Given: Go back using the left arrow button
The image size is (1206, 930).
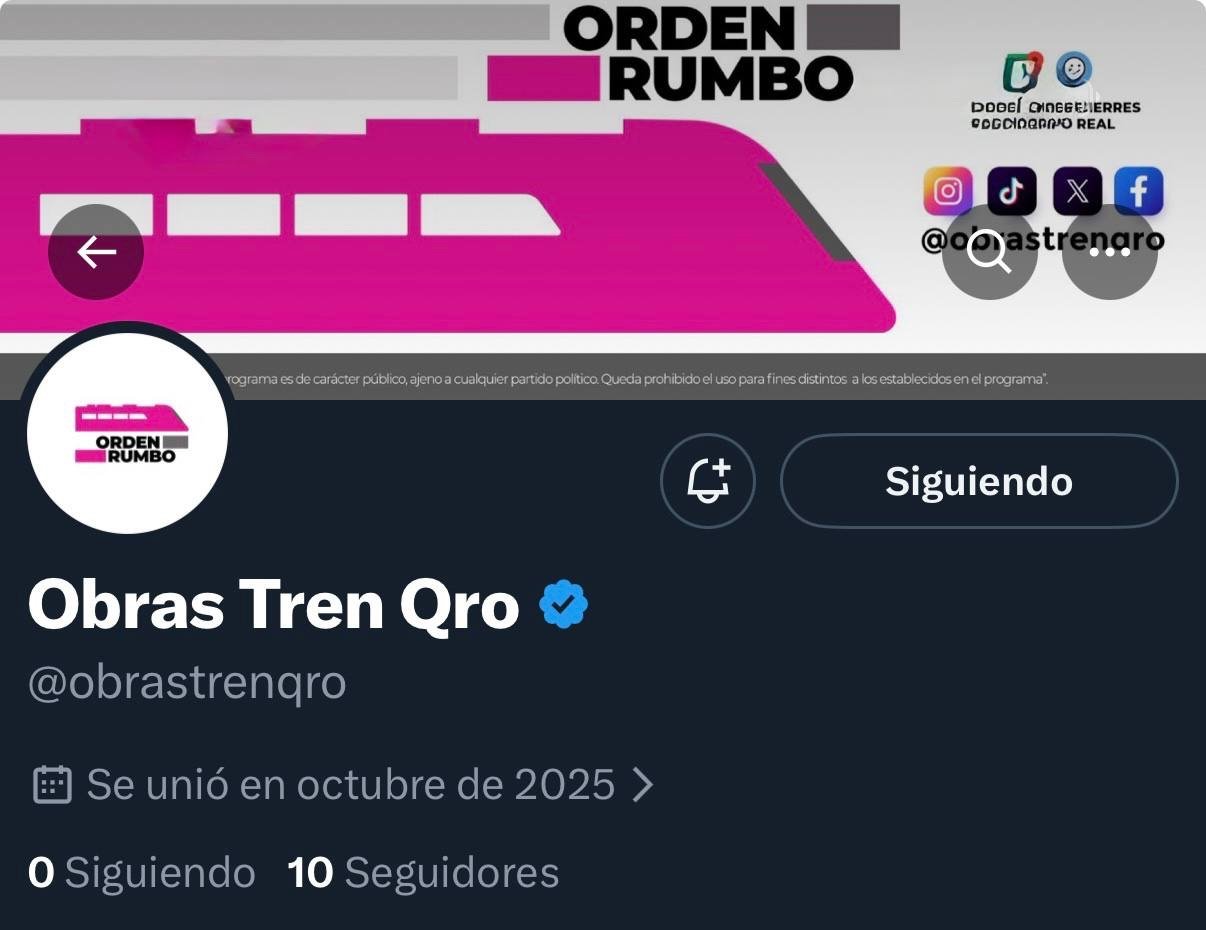Looking at the screenshot, I should [96, 252].
